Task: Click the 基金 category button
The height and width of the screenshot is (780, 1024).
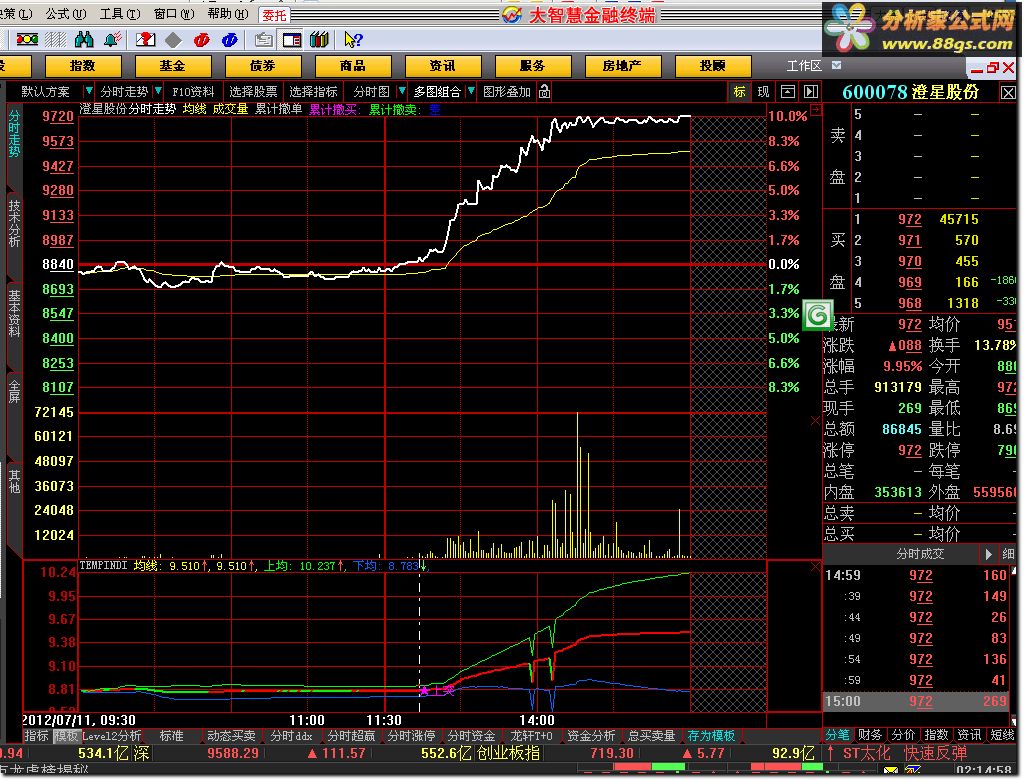Action: point(172,66)
